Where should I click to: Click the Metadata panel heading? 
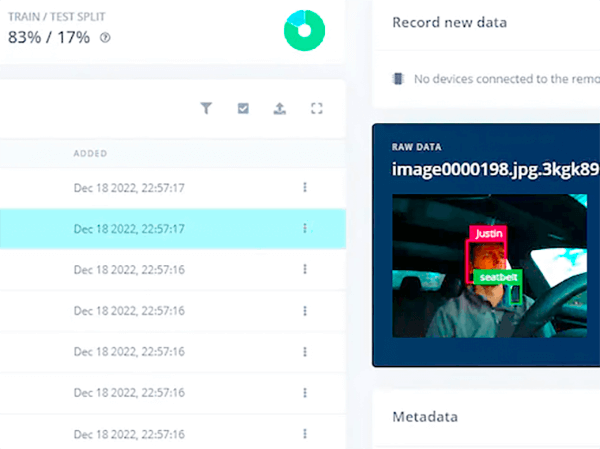click(x=425, y=417)
